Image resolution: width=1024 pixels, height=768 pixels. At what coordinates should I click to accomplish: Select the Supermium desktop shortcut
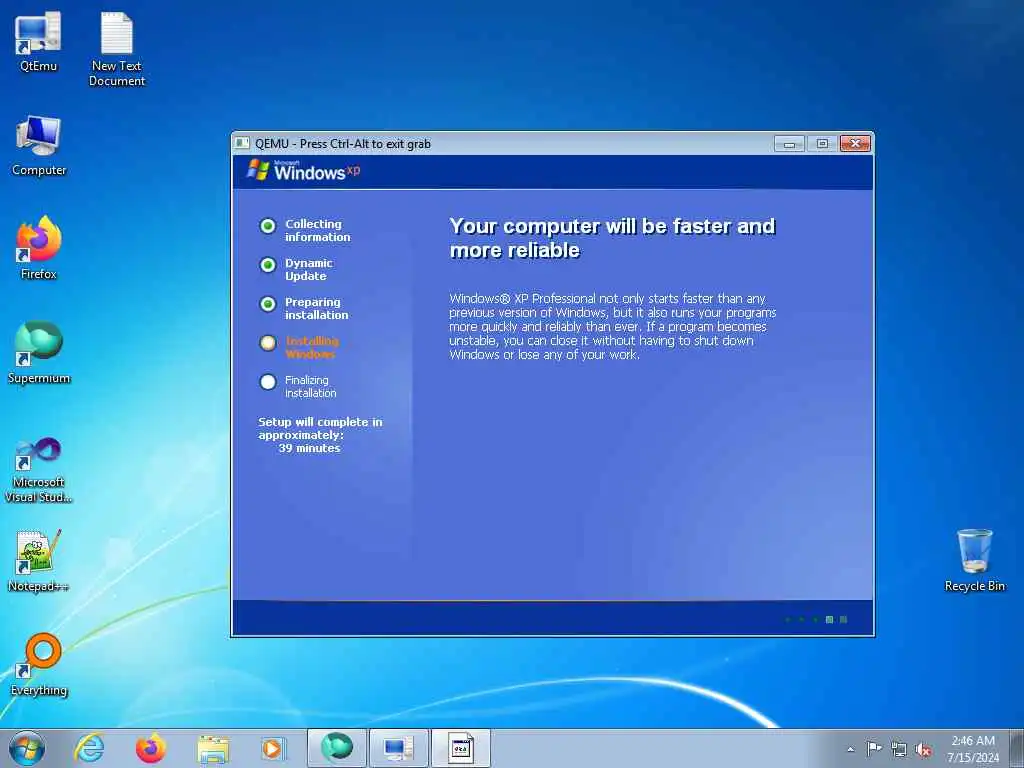(39, 353)
